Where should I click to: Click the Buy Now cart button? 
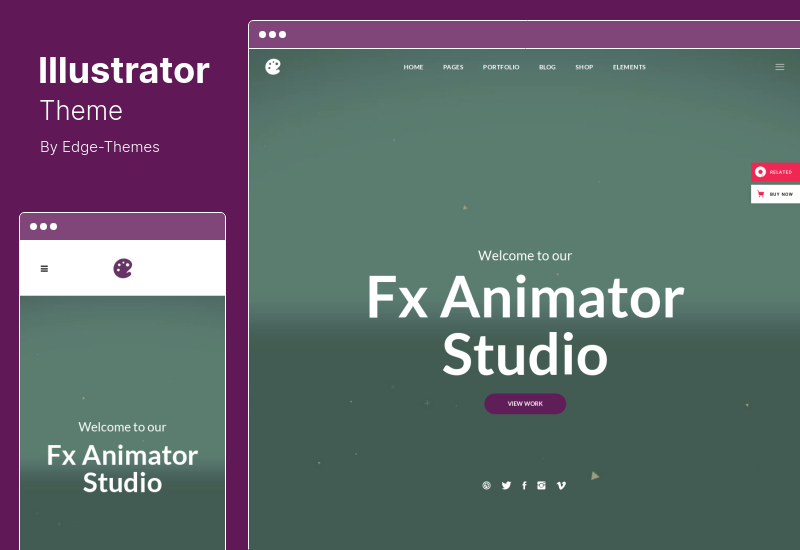[775, 194]
